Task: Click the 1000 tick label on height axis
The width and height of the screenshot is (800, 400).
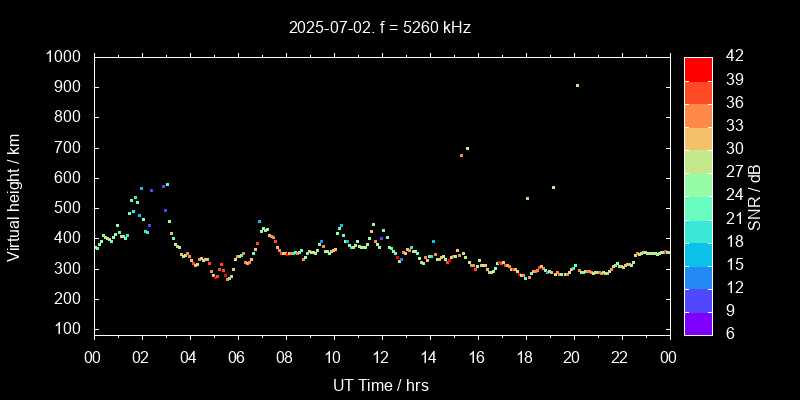Action: 64,57
